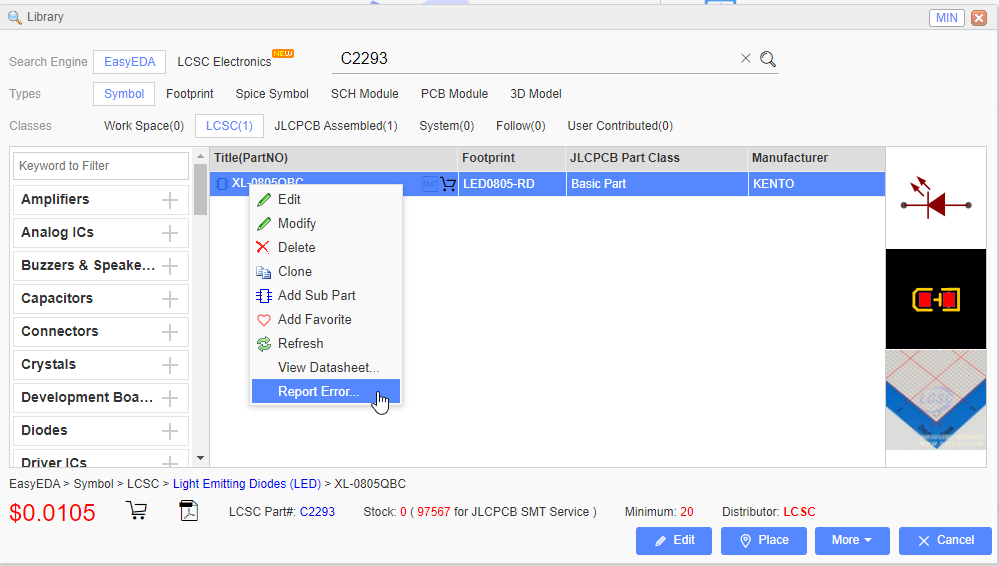This screenshot has width=999, height=566.
Task: Select LCSC Electronics search engine
Action: point(224,62)
